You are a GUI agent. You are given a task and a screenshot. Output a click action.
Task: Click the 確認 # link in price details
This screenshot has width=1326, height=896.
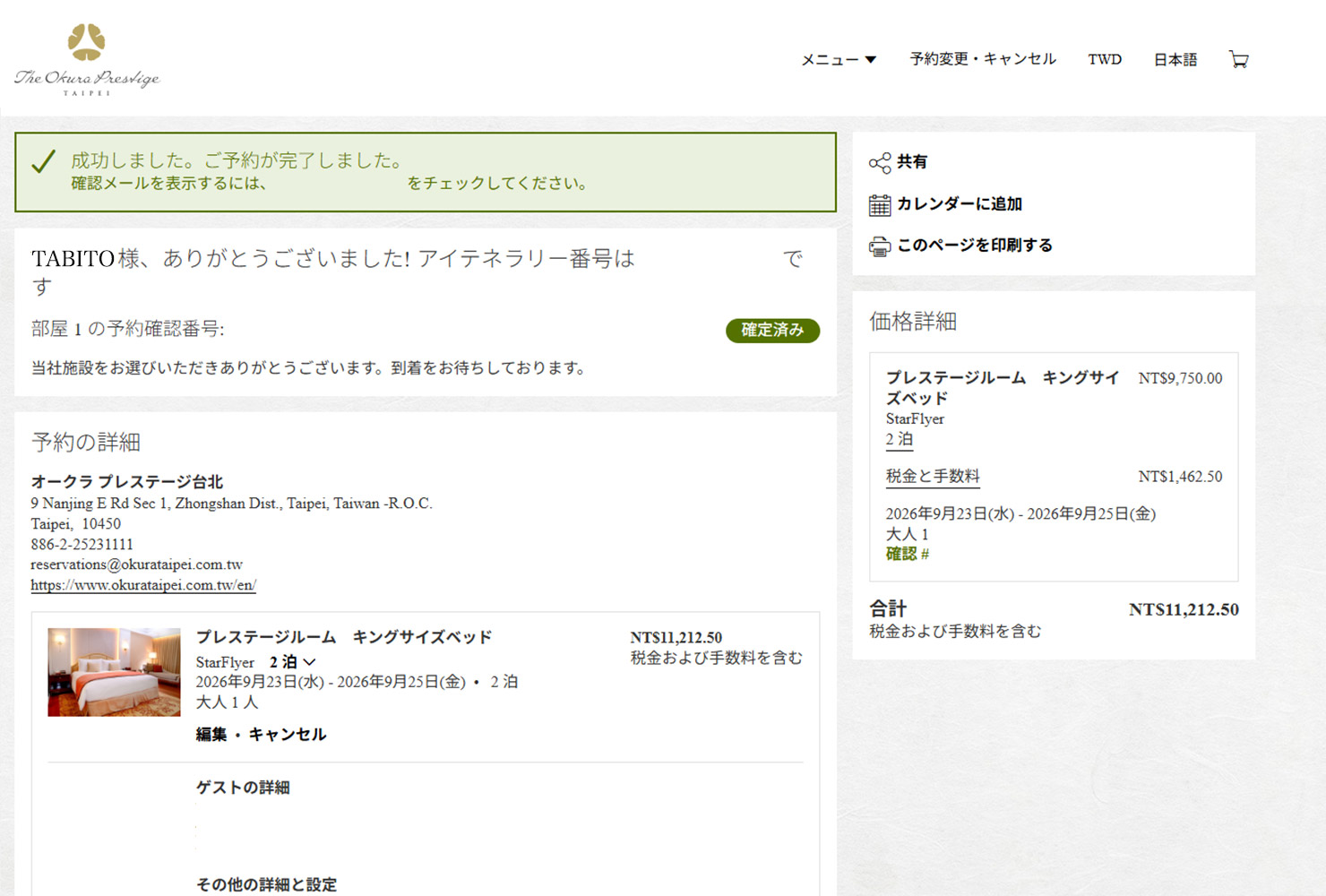tap(908, 554)
